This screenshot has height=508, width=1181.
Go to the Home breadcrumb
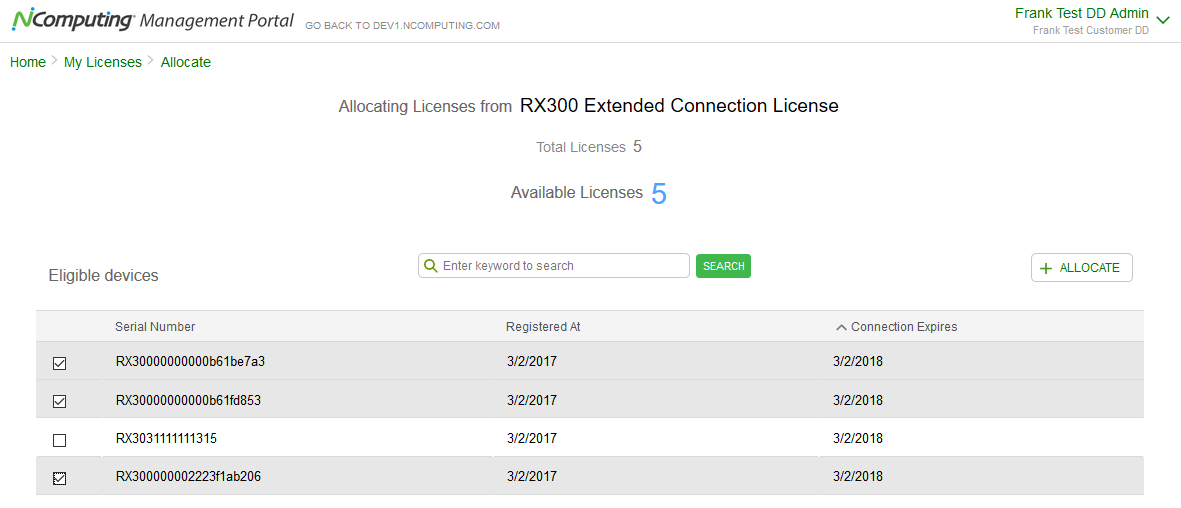click(28, 62)
